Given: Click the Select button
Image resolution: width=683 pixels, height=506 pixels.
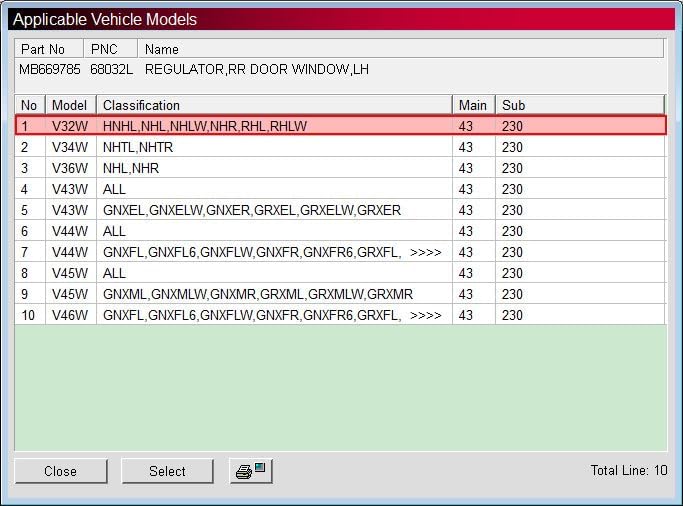Looking at the screenshot, I should tap(167, 471).
